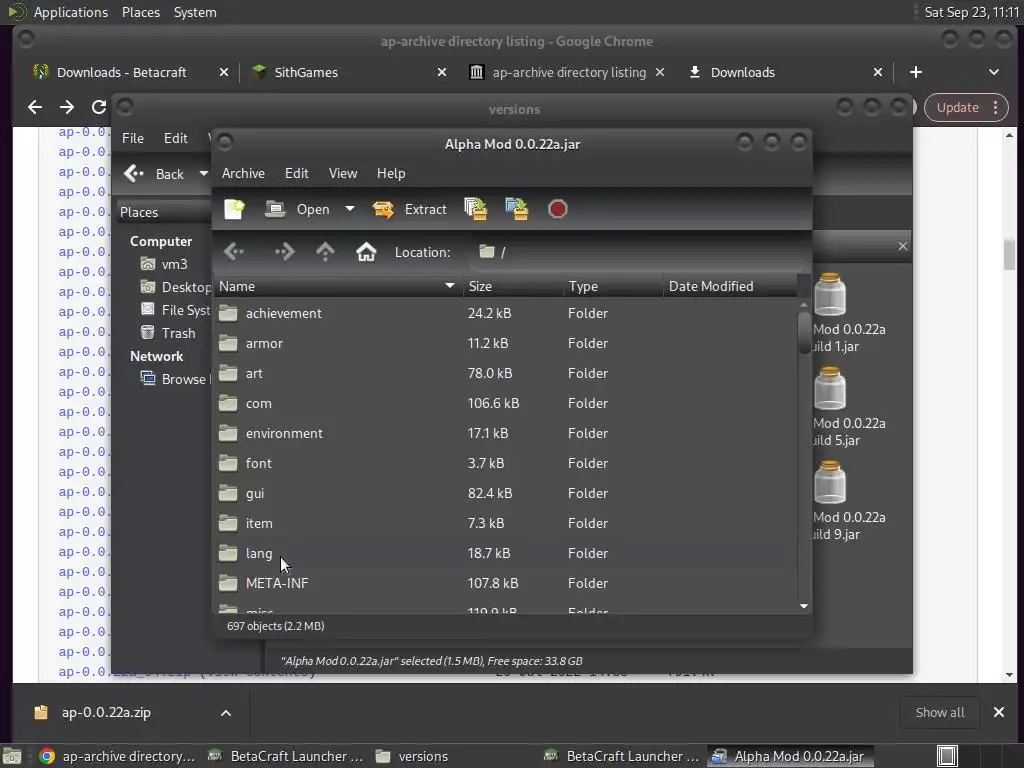Select Desktop in Places sidebar
The height and width of the screenshot is (768, 1024).
tap(175, 287)
